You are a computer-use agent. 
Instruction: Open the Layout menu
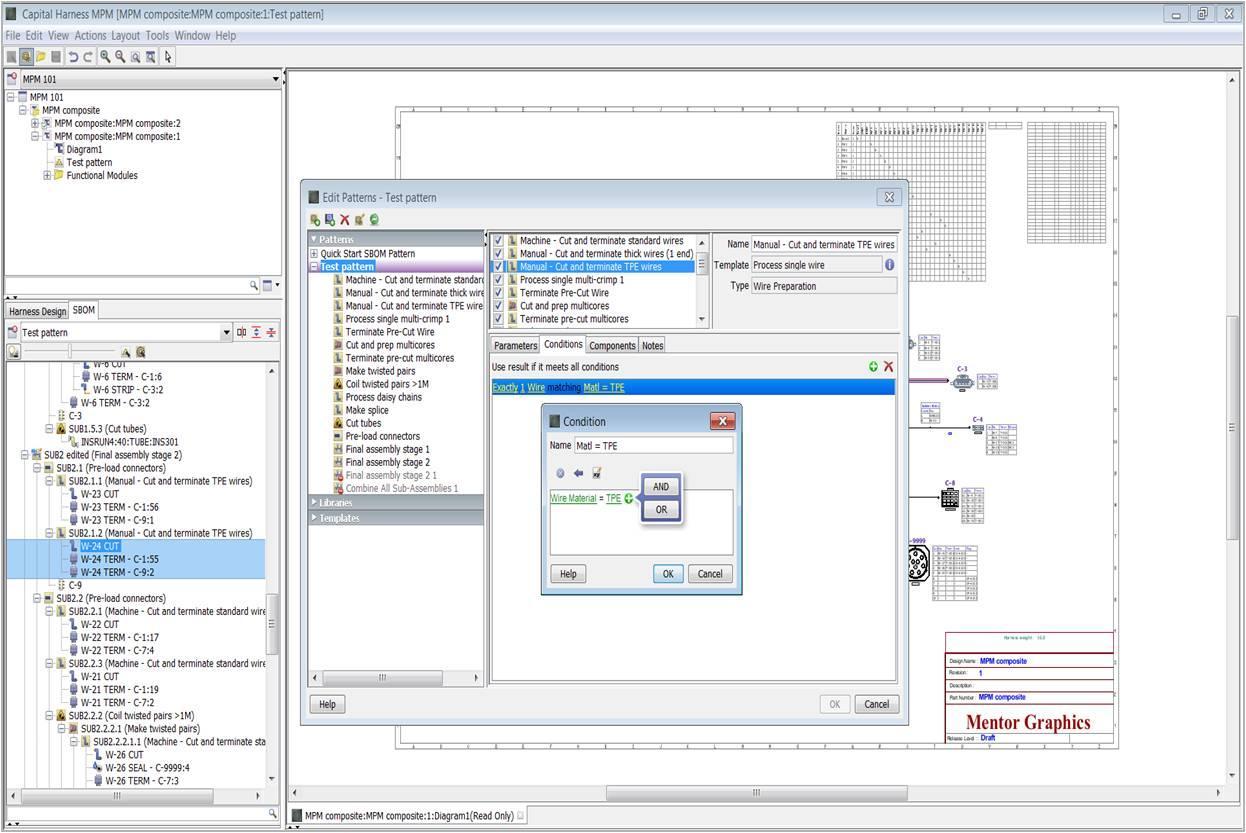click(x=125, y=35)
